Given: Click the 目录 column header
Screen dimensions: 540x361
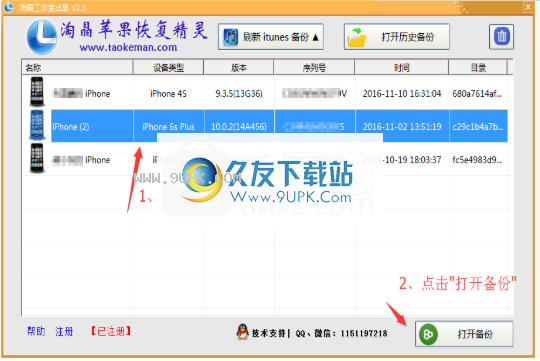Looking at the screenshot, I should (x=478, y=68).
